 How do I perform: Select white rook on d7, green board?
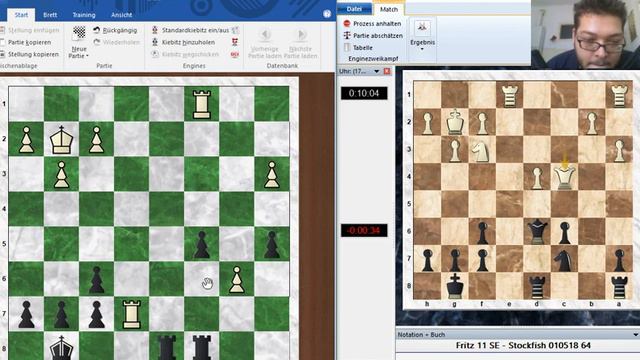click(x=131, y=314)
